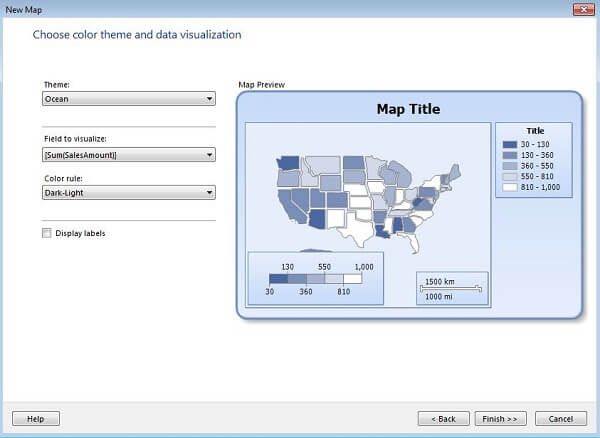600x438 pixels.
Task: Click the Map Preview label
Action: (261, 85)
